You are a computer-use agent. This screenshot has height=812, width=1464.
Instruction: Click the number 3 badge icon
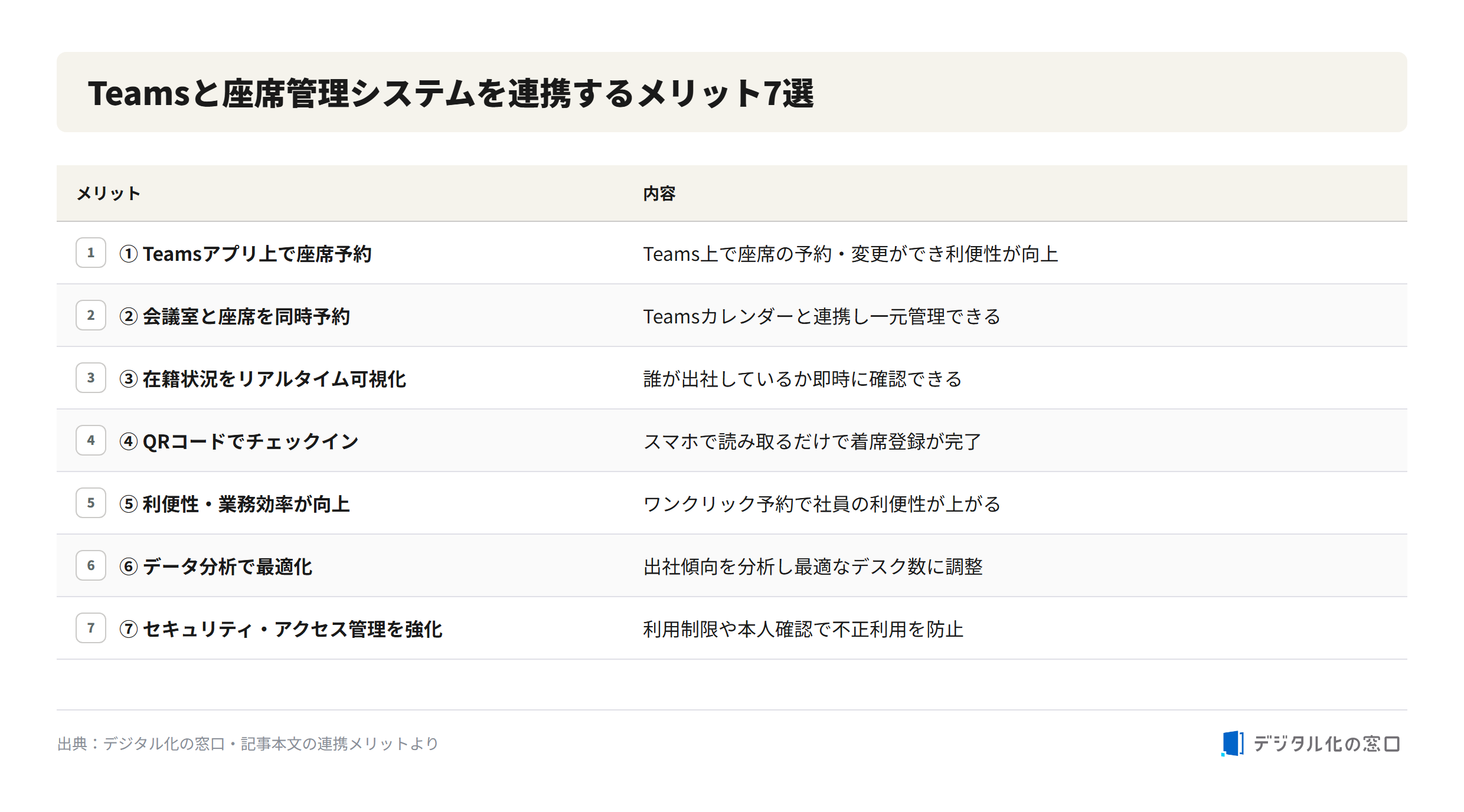[x=91, y=378]
